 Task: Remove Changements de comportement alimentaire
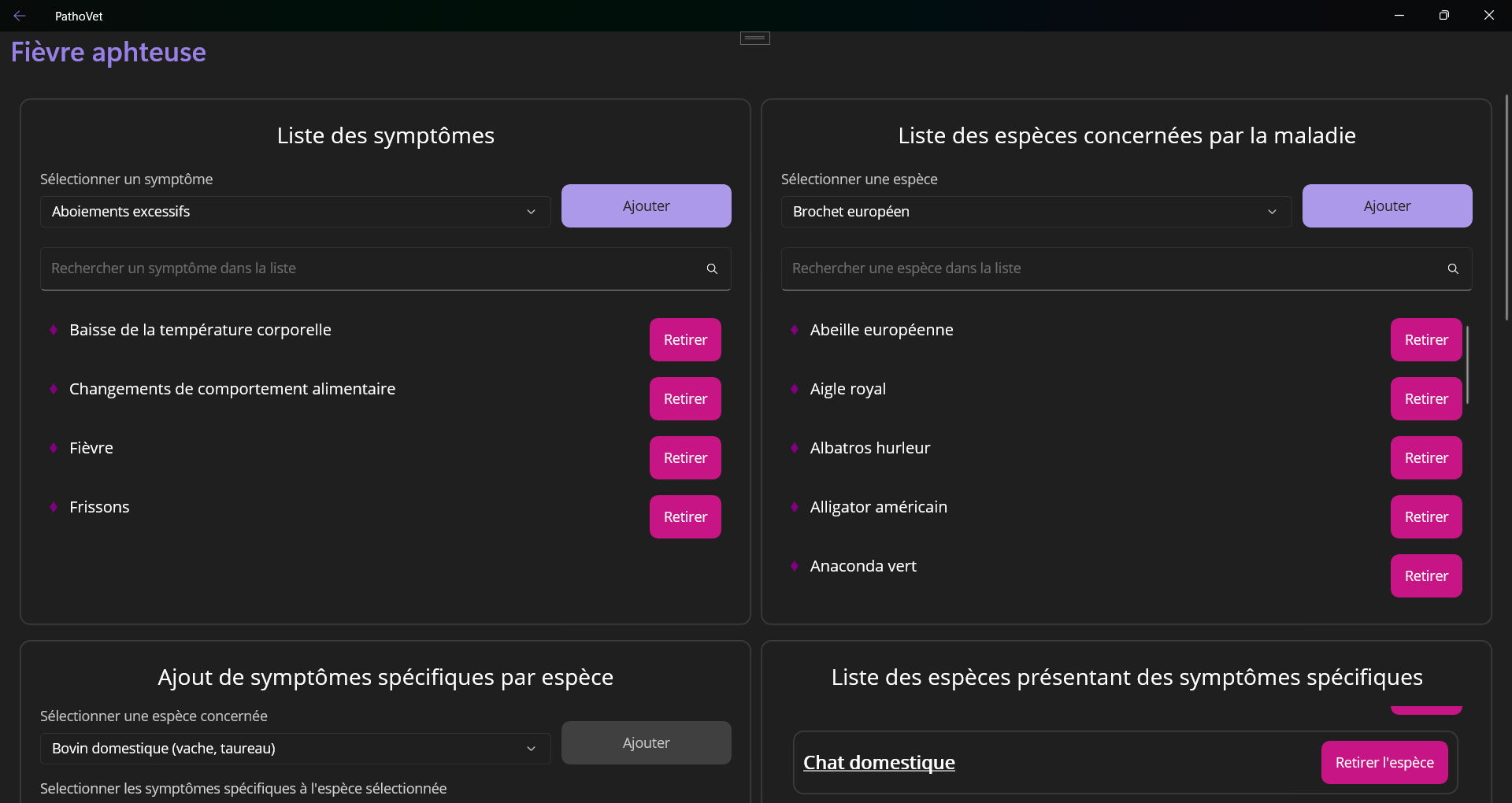685,399
